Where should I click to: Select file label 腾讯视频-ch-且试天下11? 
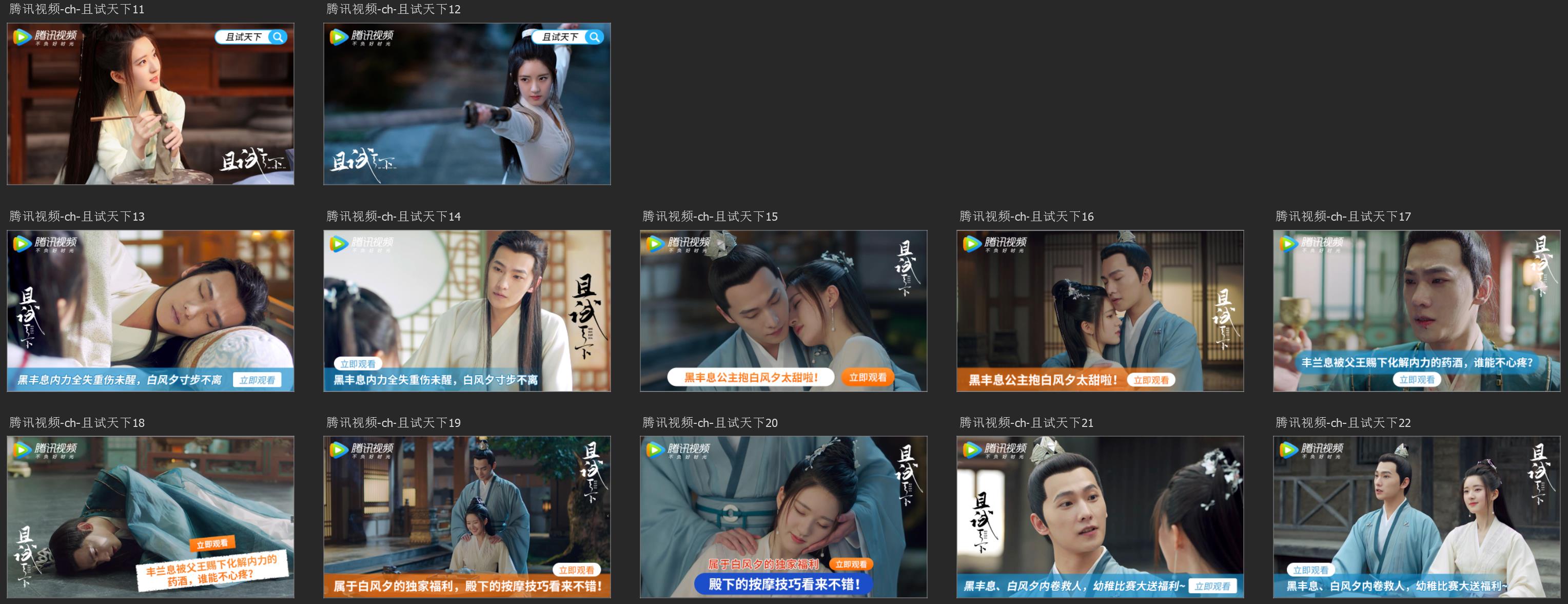(76, 9)
